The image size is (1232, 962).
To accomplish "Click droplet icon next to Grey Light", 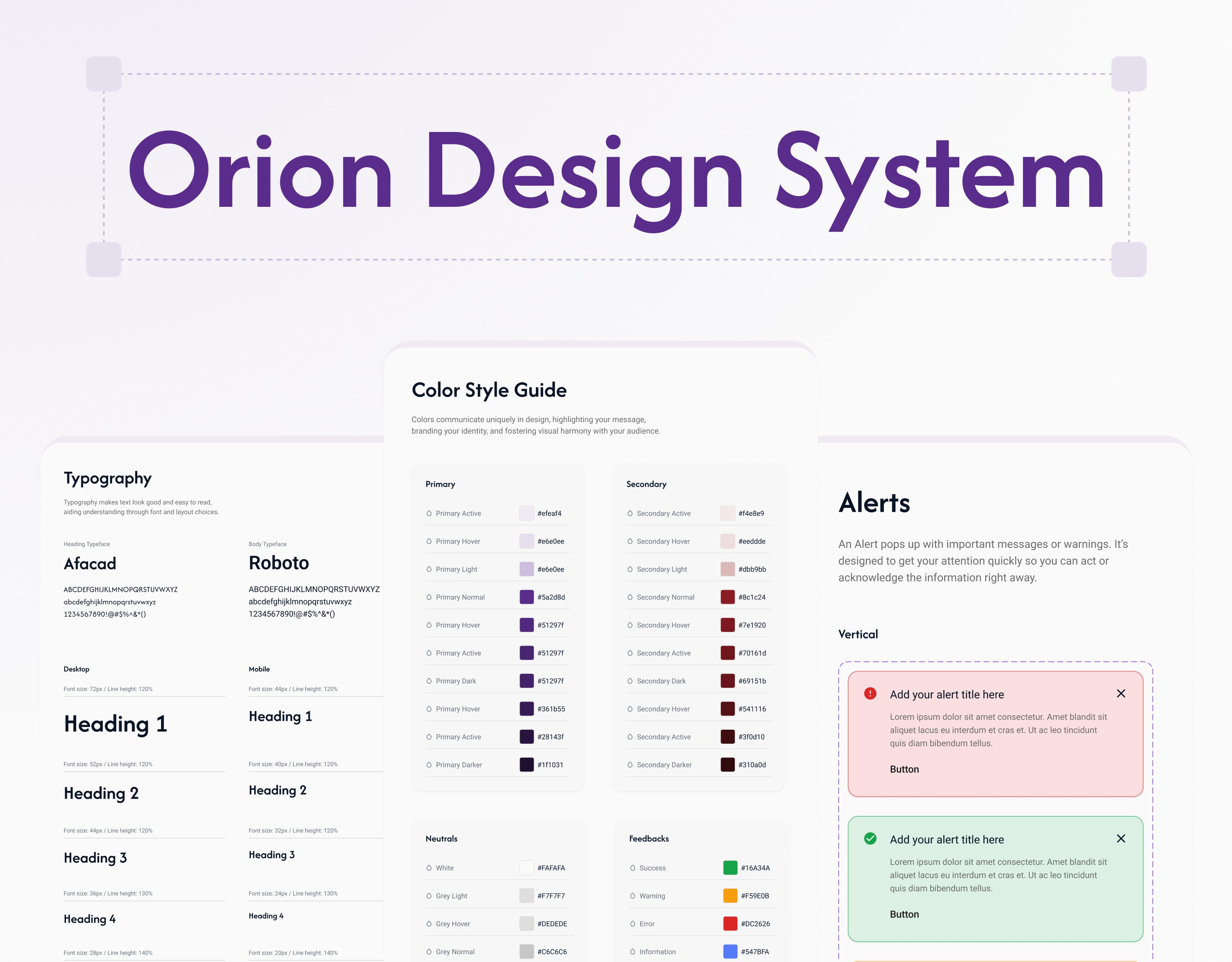I will pyautogui.click(x=429, y=896).
